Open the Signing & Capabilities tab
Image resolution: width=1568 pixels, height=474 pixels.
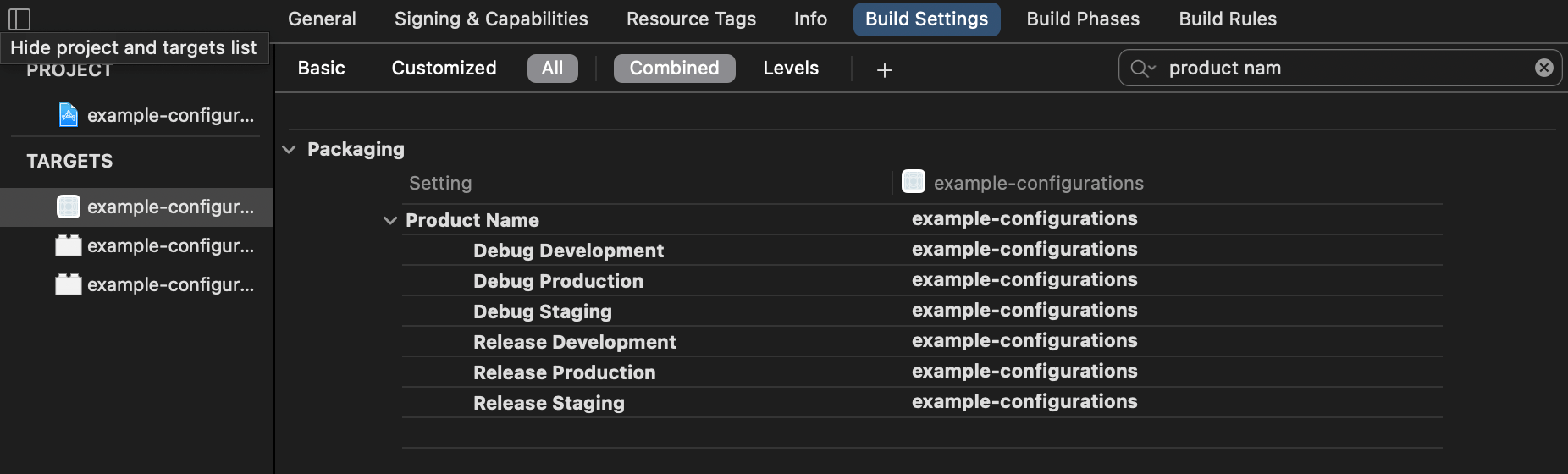[x=491, y=19]
